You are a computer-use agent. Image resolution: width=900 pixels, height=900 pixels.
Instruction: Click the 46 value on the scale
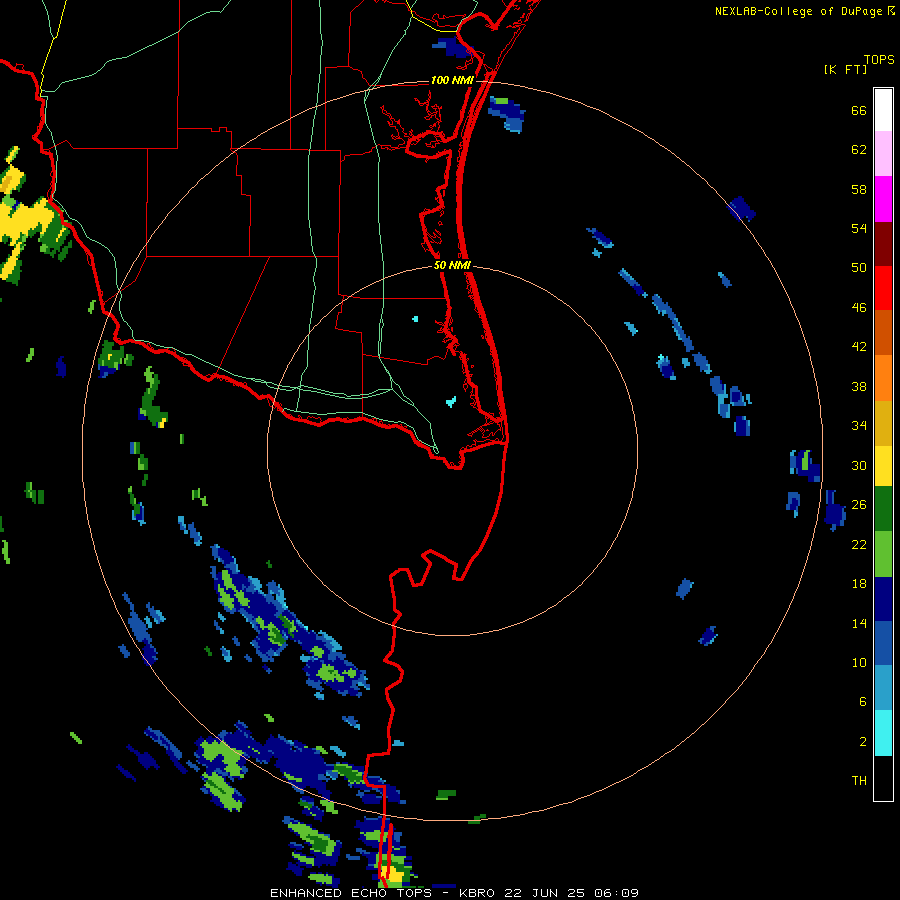click(x=859, y=308)
